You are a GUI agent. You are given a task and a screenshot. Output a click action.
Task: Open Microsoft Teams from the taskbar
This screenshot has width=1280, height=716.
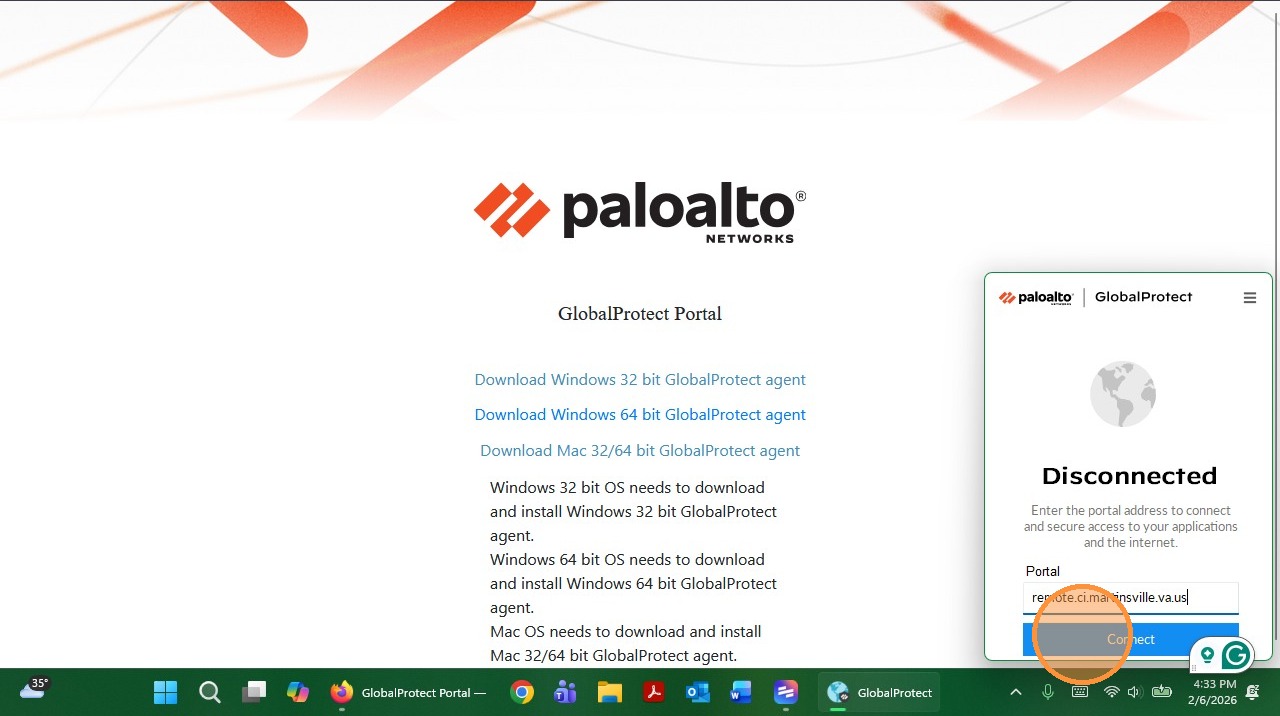[565, 692]
